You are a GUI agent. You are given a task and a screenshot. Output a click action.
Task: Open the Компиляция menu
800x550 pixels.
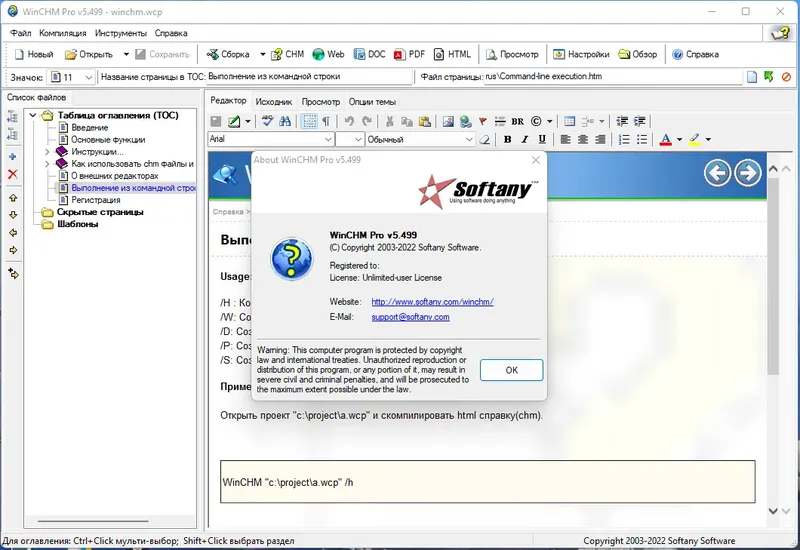tap(63, 33)
